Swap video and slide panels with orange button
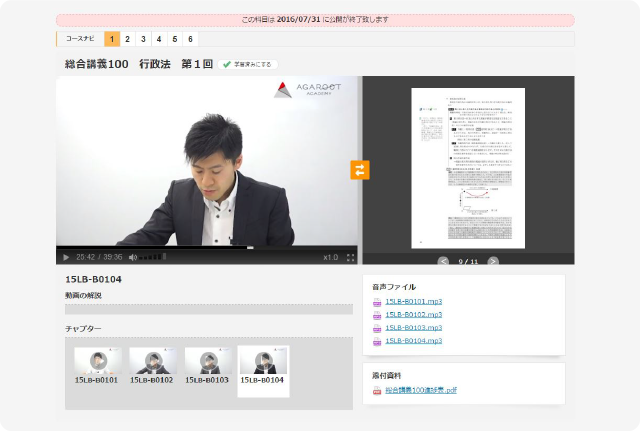This screenshot has height=431, width=640. pyautogui.click(x=360, y=170)
